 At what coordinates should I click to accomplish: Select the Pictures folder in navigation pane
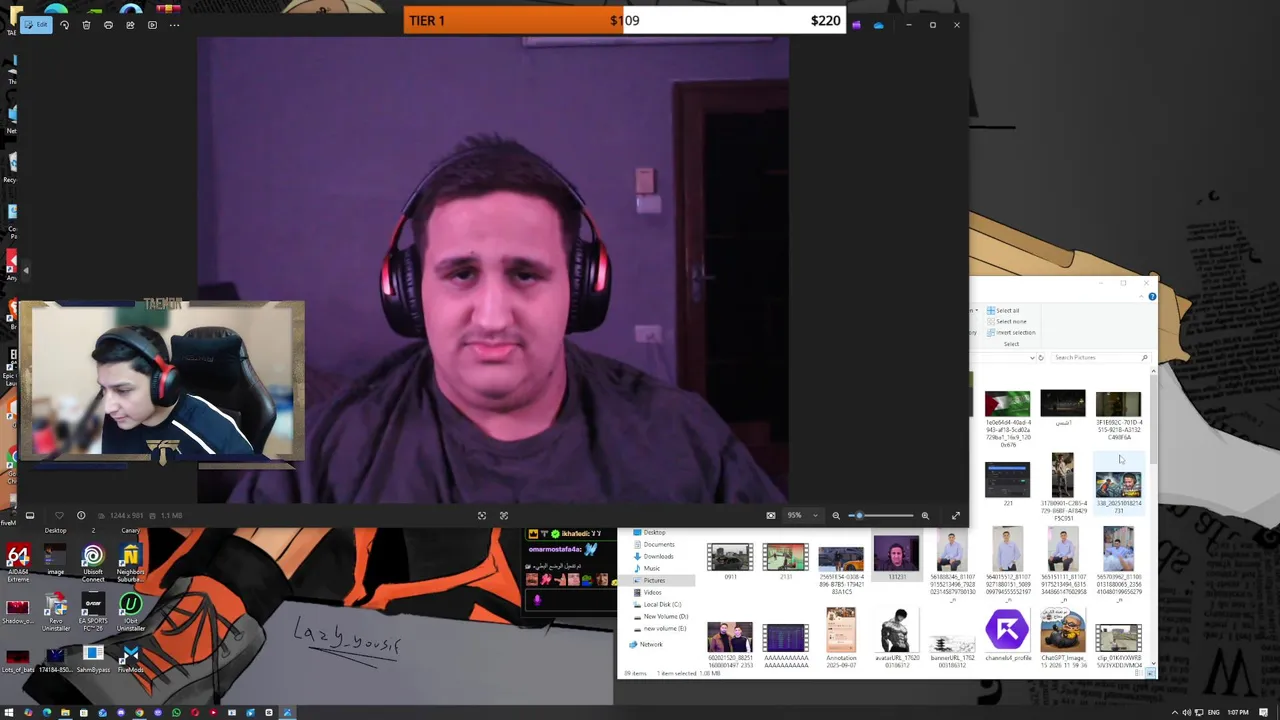point(653,580)
